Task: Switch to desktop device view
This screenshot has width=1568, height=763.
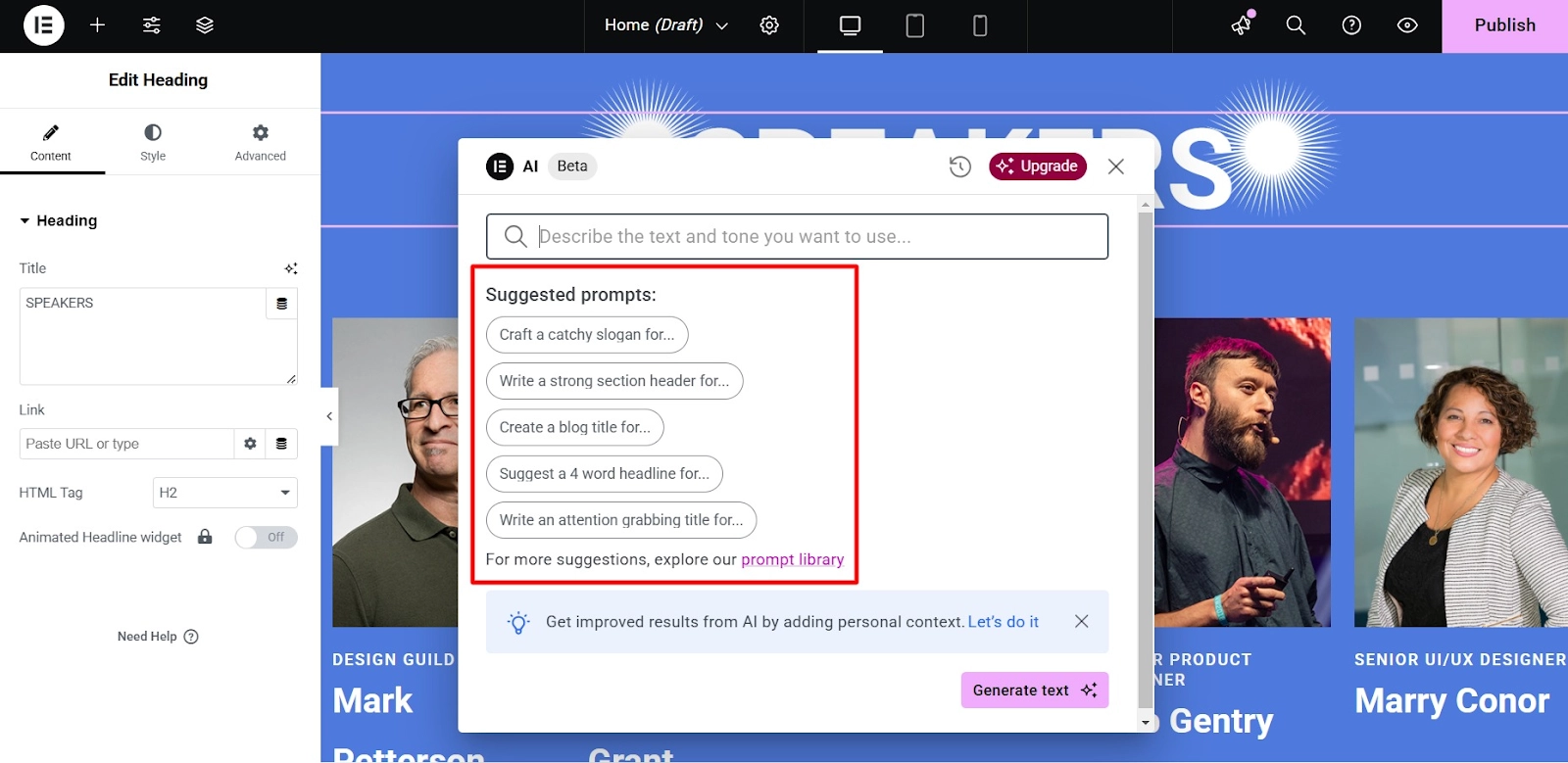Action: pos(850,25)
